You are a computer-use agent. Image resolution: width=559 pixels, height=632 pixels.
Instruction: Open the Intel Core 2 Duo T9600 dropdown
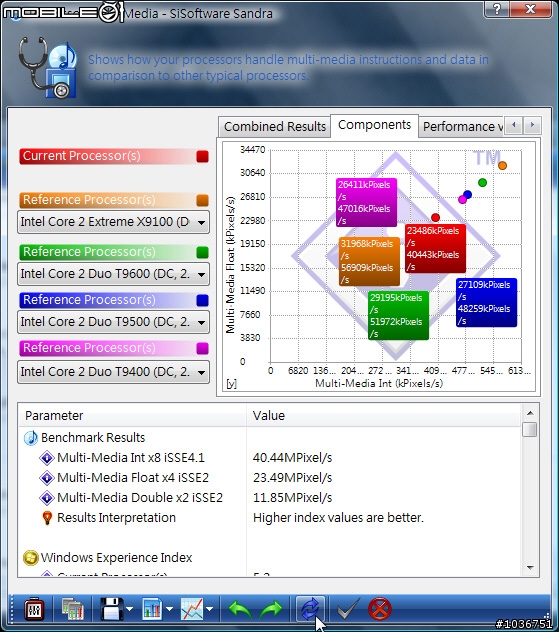pos(113,274)
